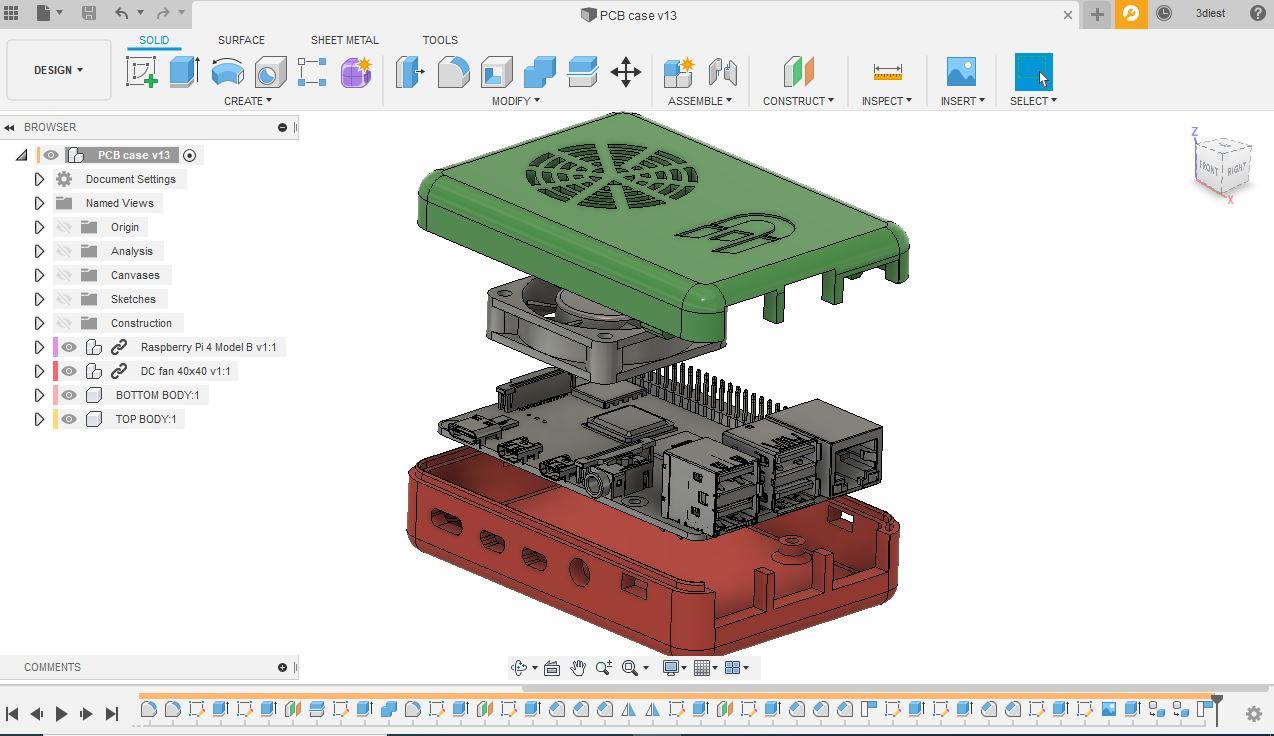The height and width of the screenshot is (736, 1274).
Task: Click the Extrude tool icon
Action: tap(184, 72)
